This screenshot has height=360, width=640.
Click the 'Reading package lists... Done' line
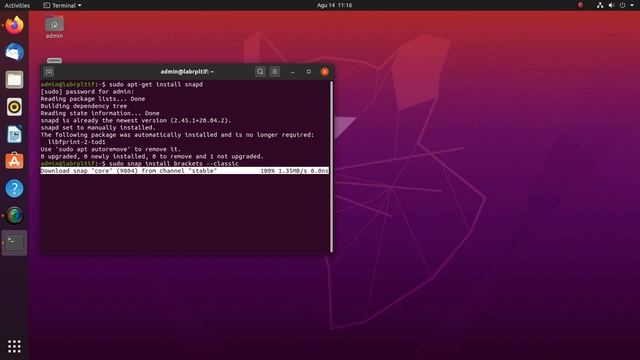click(x=93, y=99)
